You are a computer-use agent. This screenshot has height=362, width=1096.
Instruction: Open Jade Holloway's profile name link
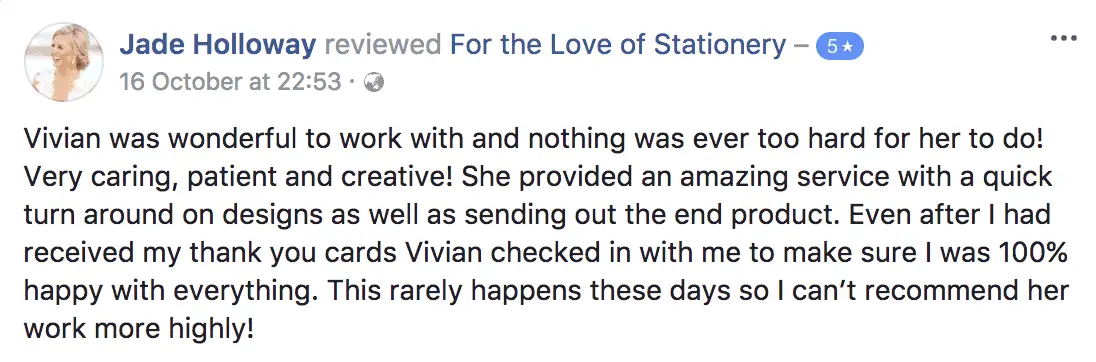(217, 45)
